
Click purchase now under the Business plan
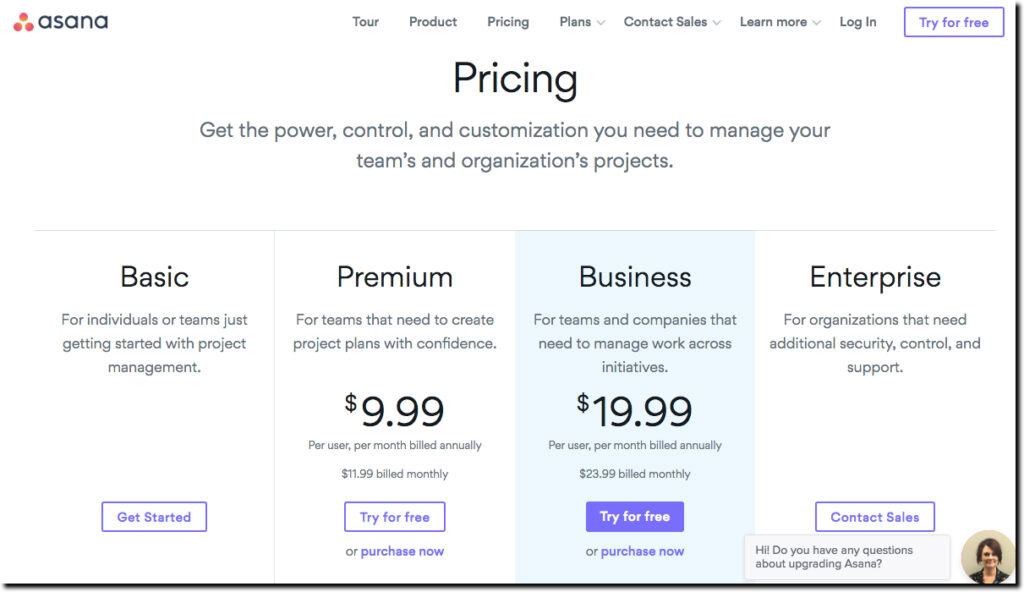[643, 551]
